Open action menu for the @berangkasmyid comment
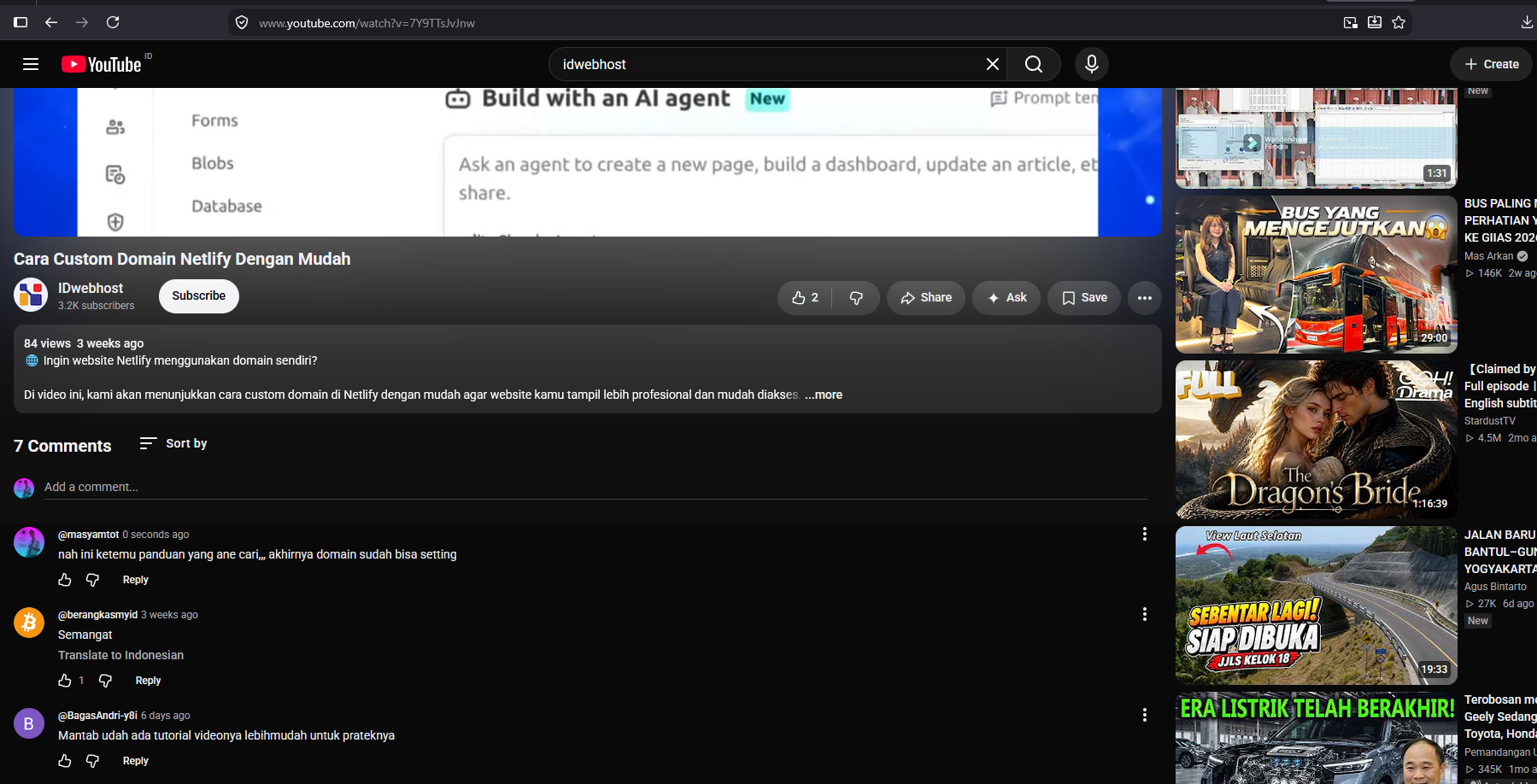The width and height of the screenshot is (1537, 784). click(x=1145, y=614)
